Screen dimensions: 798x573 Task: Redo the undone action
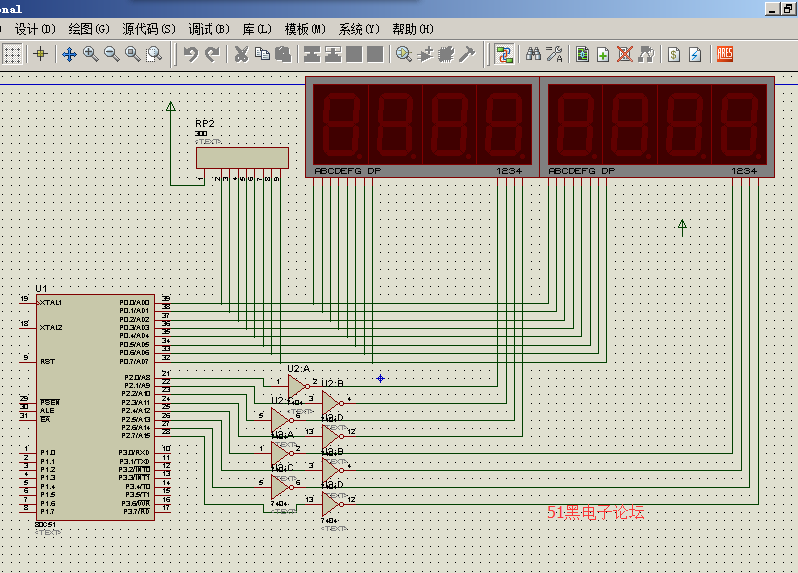212,54
